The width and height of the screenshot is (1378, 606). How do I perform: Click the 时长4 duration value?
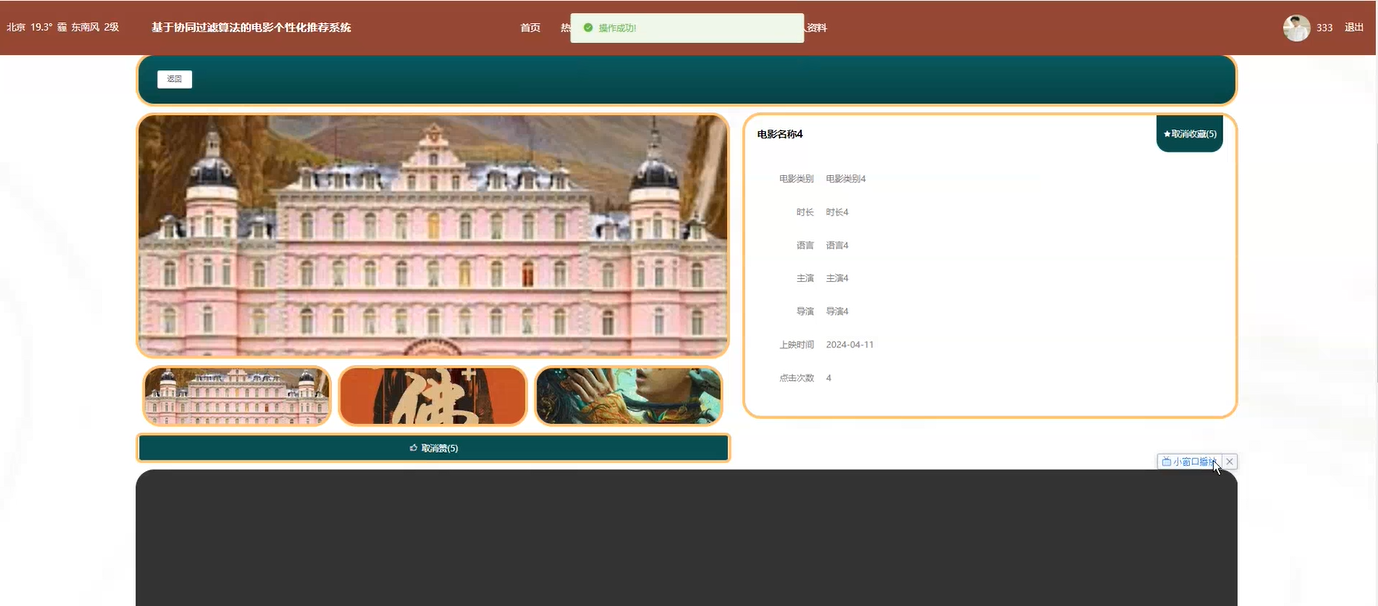[x=837, y=212]
